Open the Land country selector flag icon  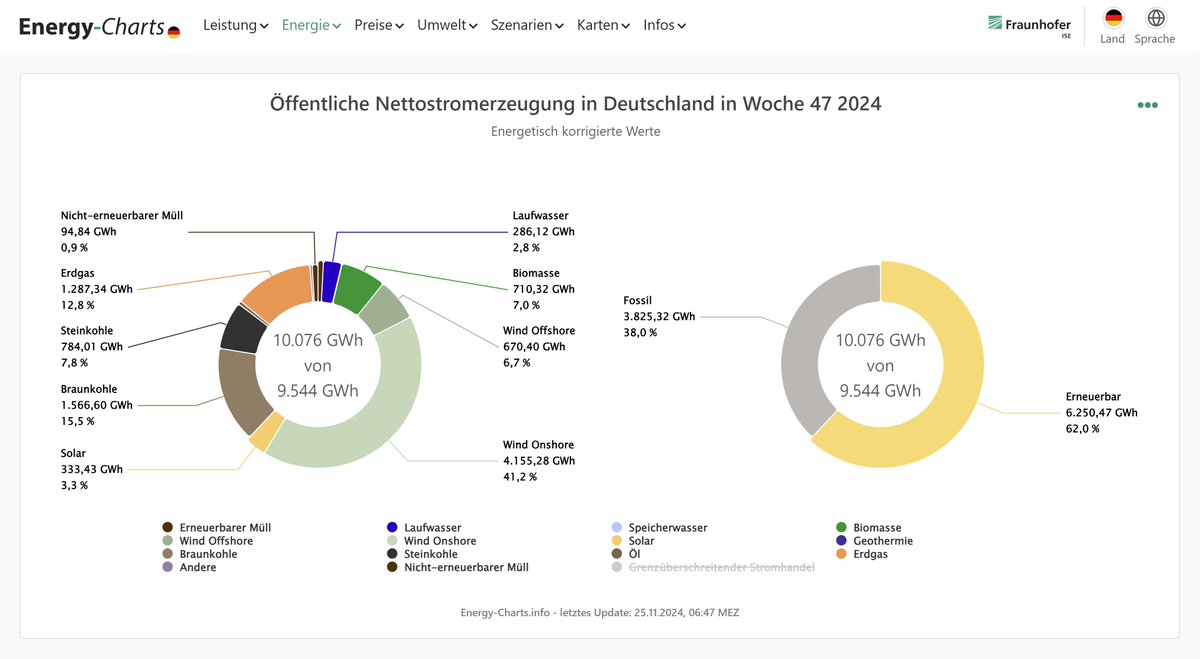pos(1111,18)
